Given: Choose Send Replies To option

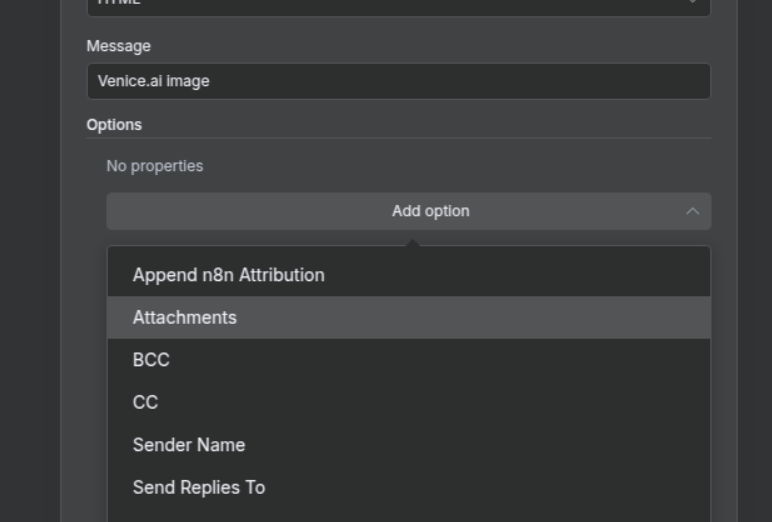Looking at the screenshot, I should click(199, 487).
